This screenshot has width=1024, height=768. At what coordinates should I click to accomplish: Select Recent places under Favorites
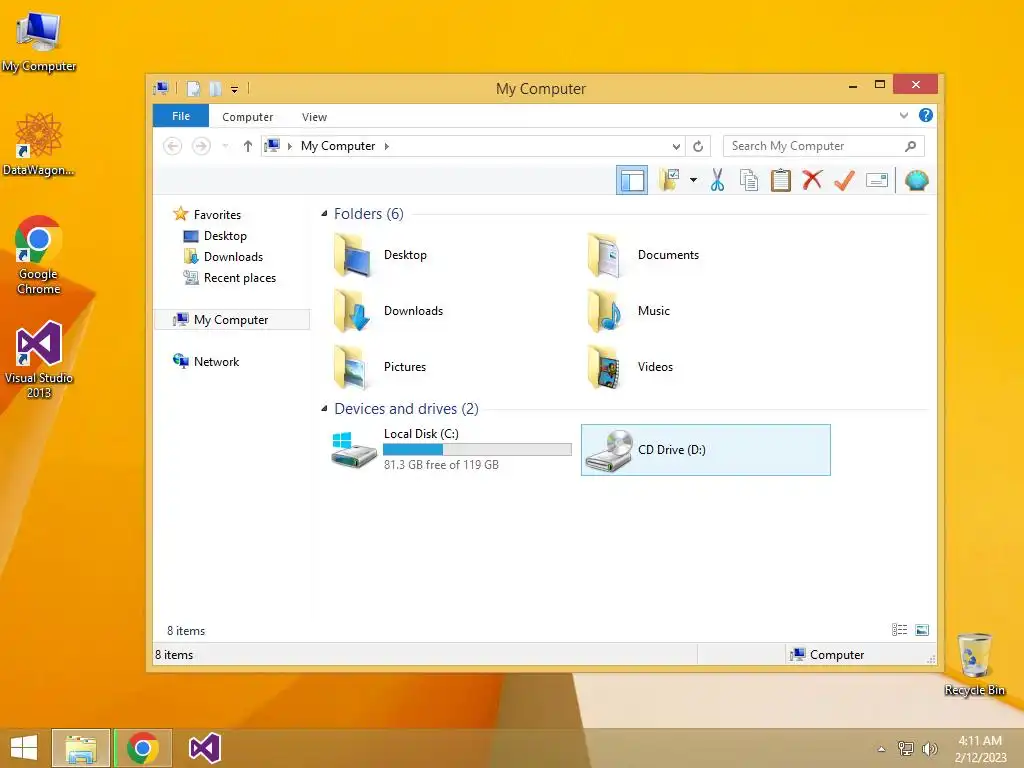[x=240, y=278]
